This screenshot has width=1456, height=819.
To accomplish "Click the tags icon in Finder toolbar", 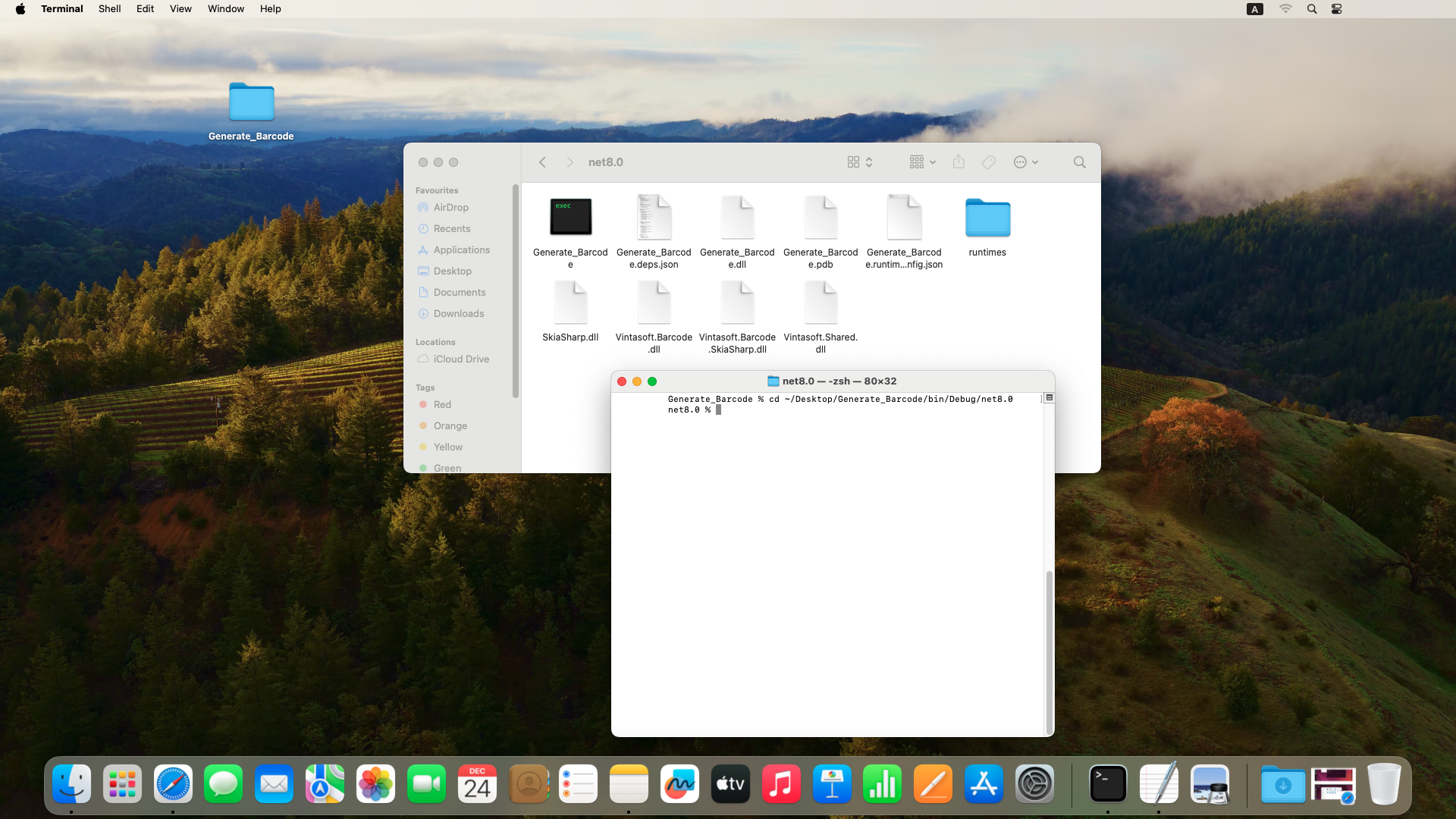I will pos(988,162).
